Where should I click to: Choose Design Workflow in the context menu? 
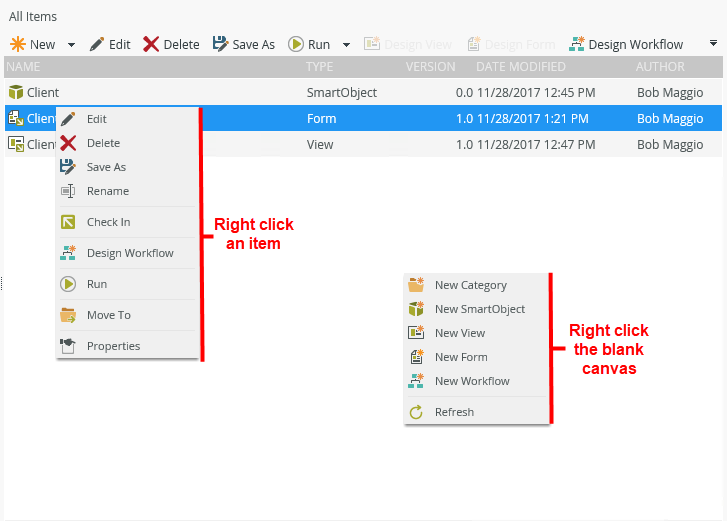tap(128, 254)
